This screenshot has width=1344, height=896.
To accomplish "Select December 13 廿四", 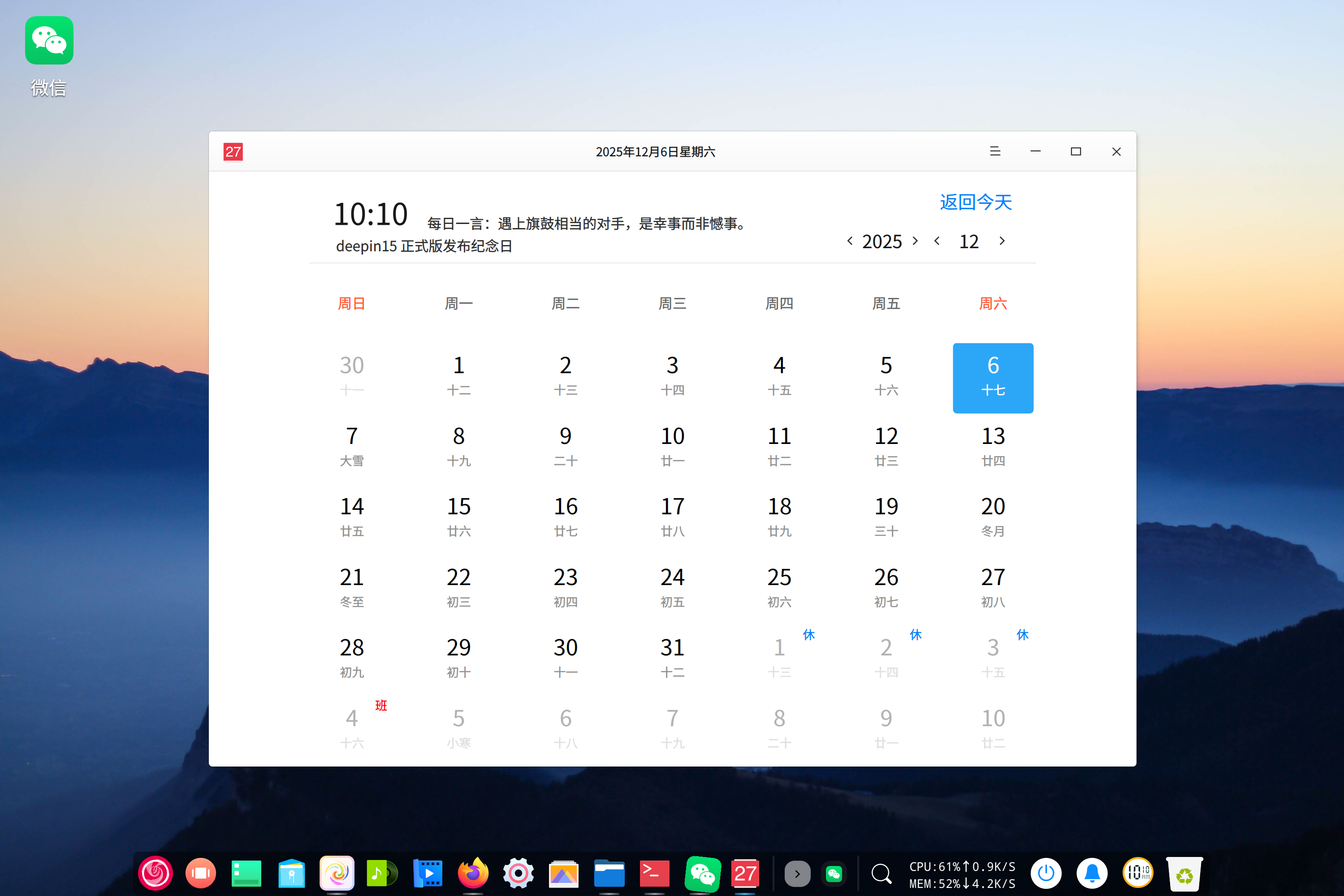I will [992, 446].
